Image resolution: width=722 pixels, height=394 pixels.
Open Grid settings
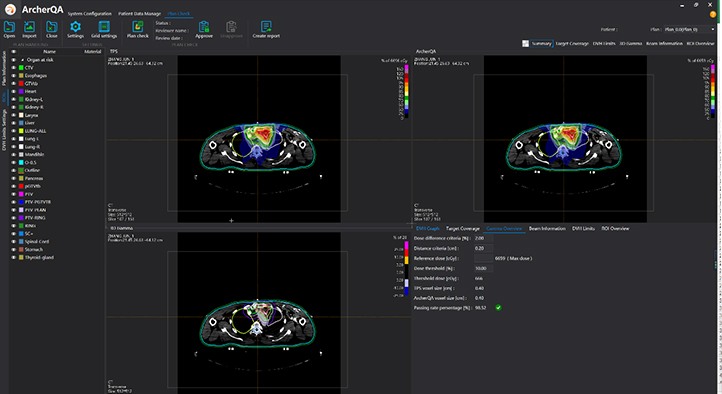[104, 27]
